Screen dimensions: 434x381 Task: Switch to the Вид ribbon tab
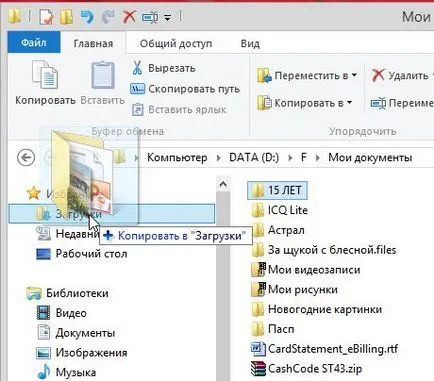coord(250,43)
